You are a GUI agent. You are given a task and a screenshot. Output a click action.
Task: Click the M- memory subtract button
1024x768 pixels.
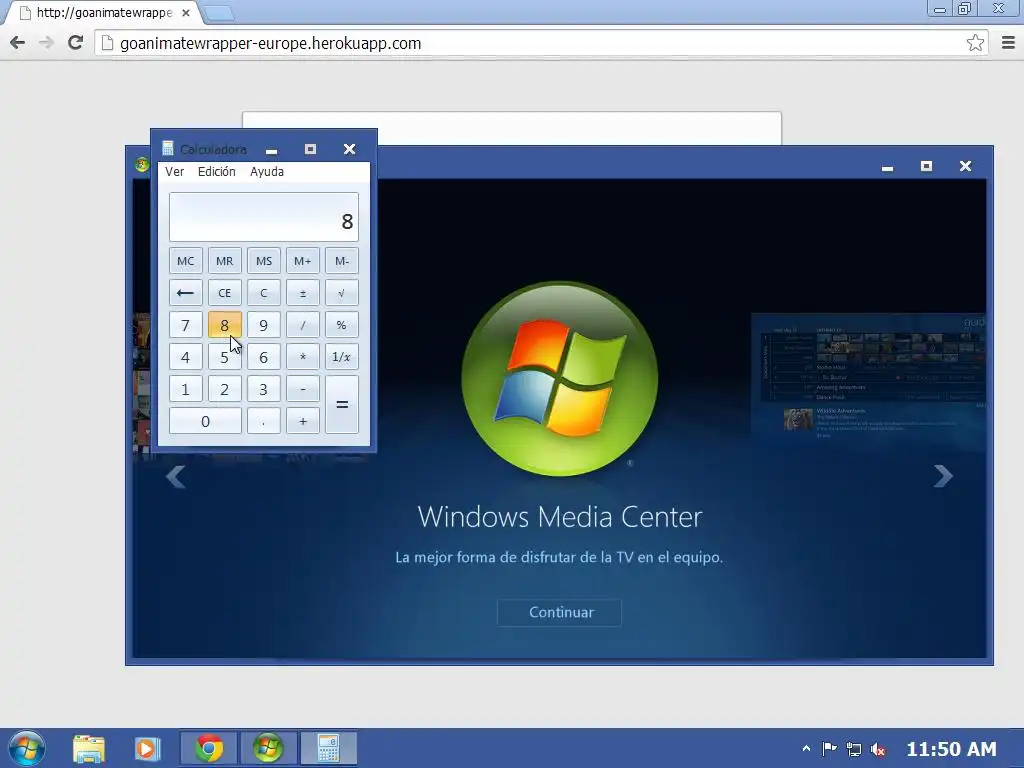[x=342, y=261]
